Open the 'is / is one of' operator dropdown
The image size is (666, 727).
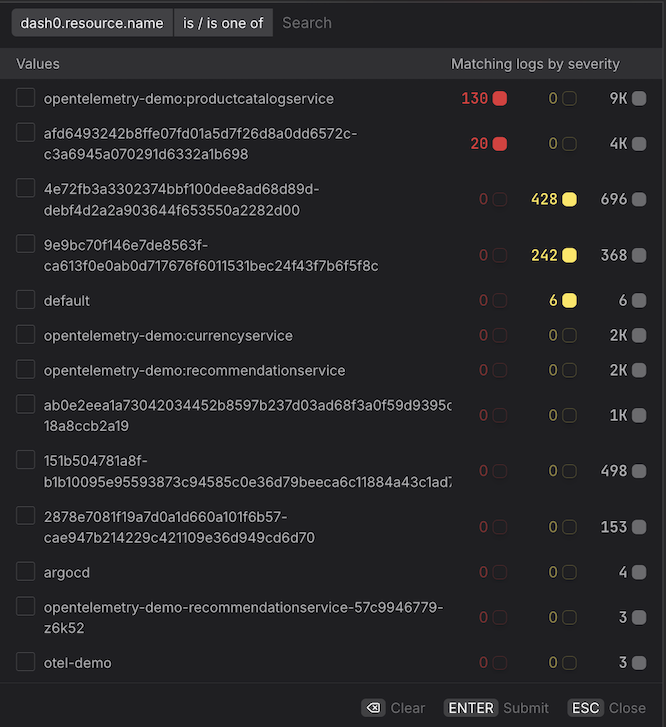click(223, 23)
